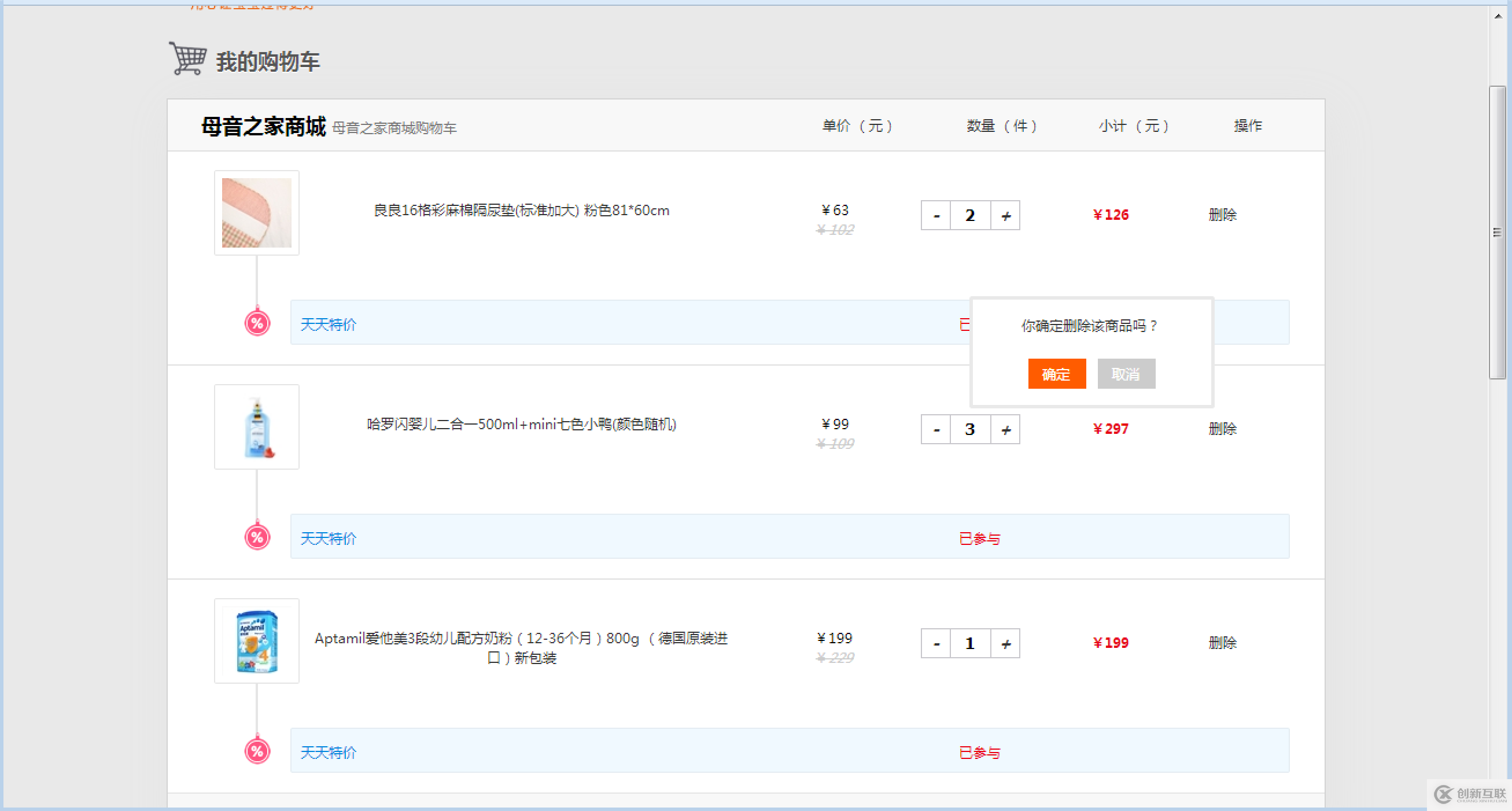Click 已参与 status on 哈罗闪 promotion row

click(979, 537)
